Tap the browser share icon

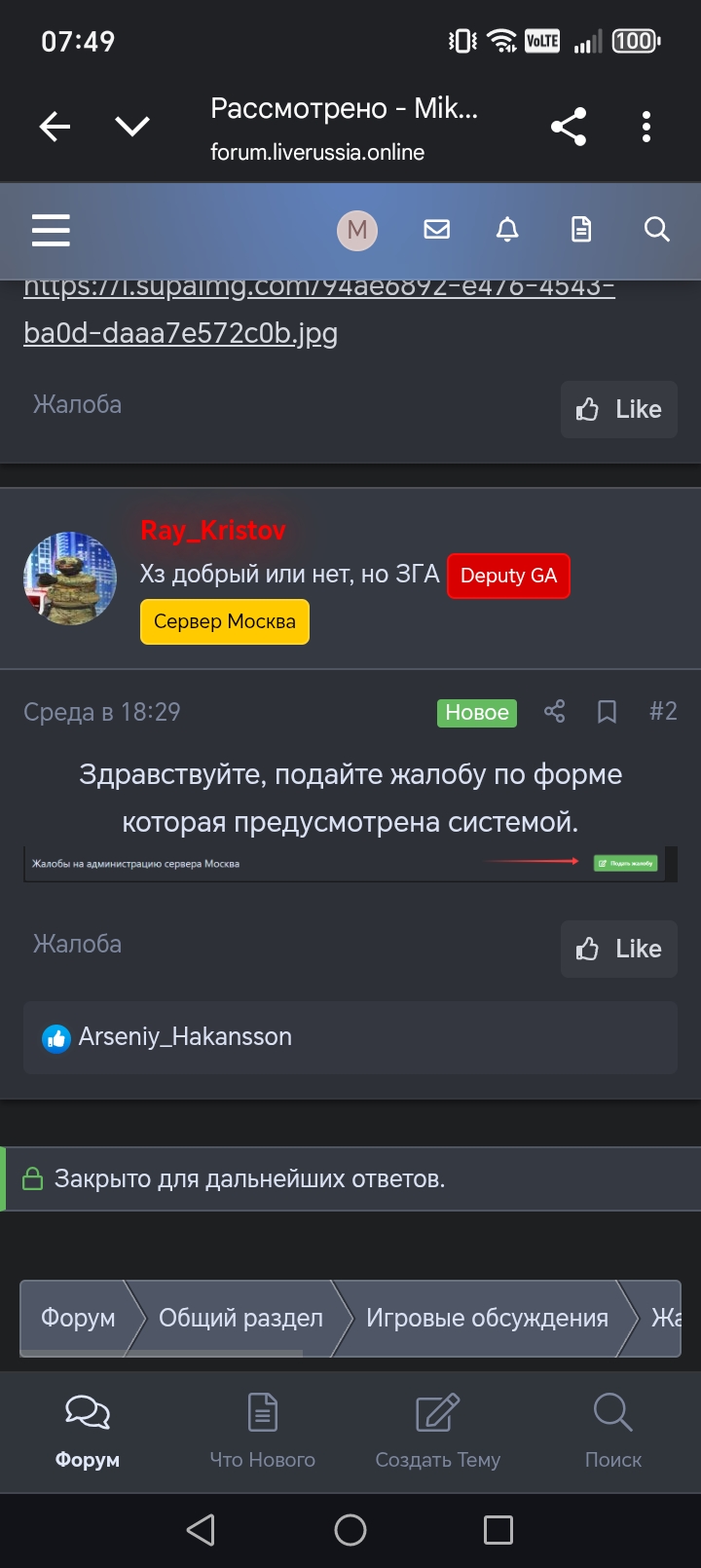click(569, 127)
